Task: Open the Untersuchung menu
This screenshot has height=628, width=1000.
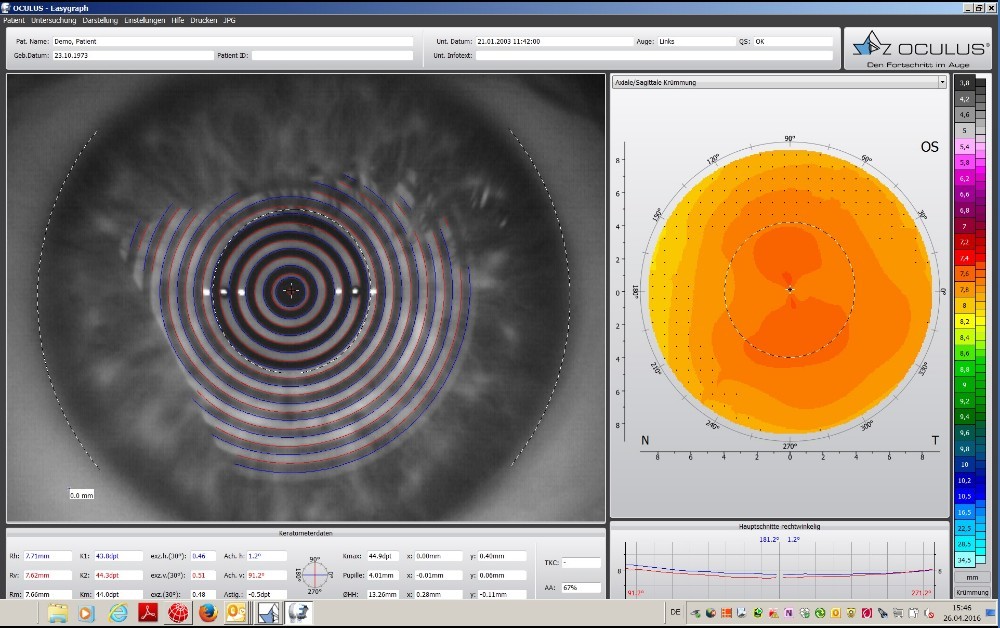Action: 54,20
